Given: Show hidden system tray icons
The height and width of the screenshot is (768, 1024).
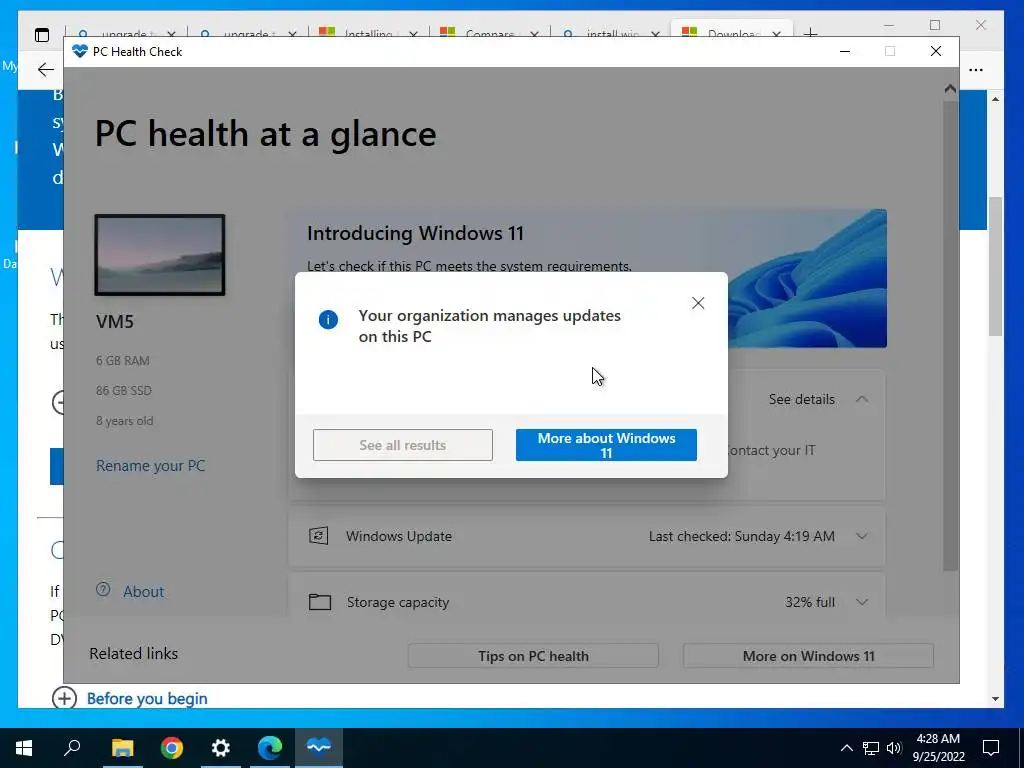Looking at the screenshot, I should click(846, 748).
